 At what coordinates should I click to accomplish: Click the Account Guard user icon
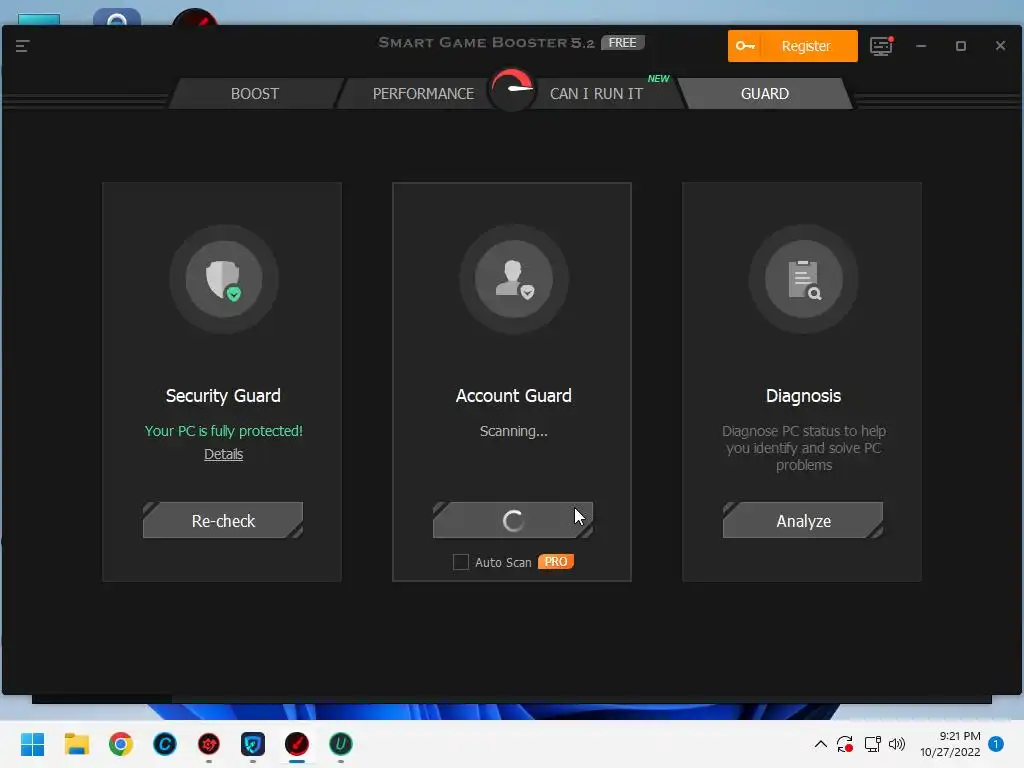click(x=513, y=280)
